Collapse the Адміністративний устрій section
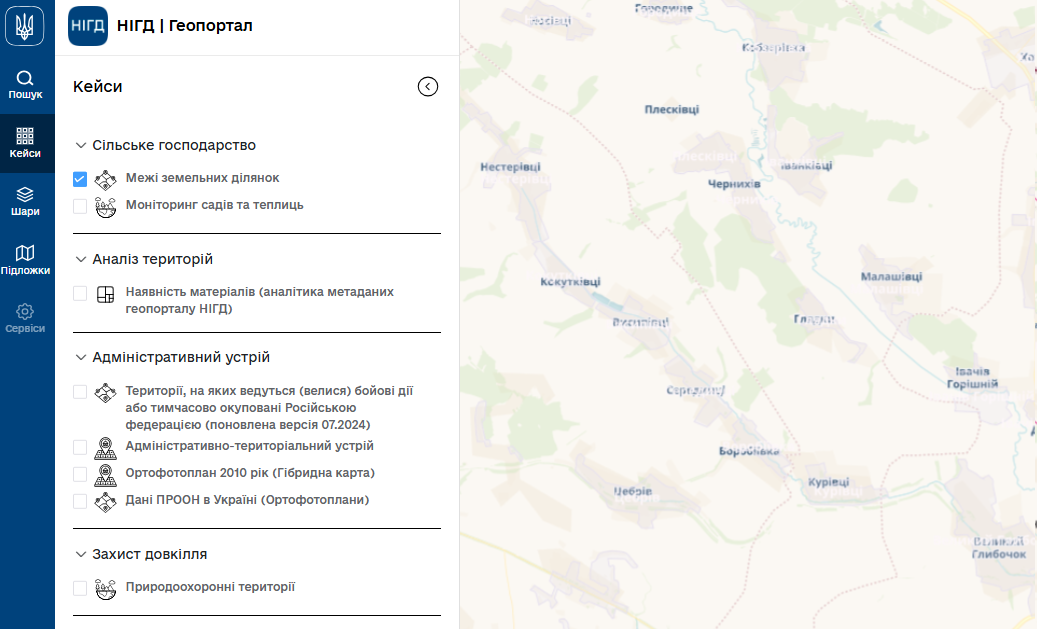This screenshot has width=1037, height=629. tap(81, 358)
